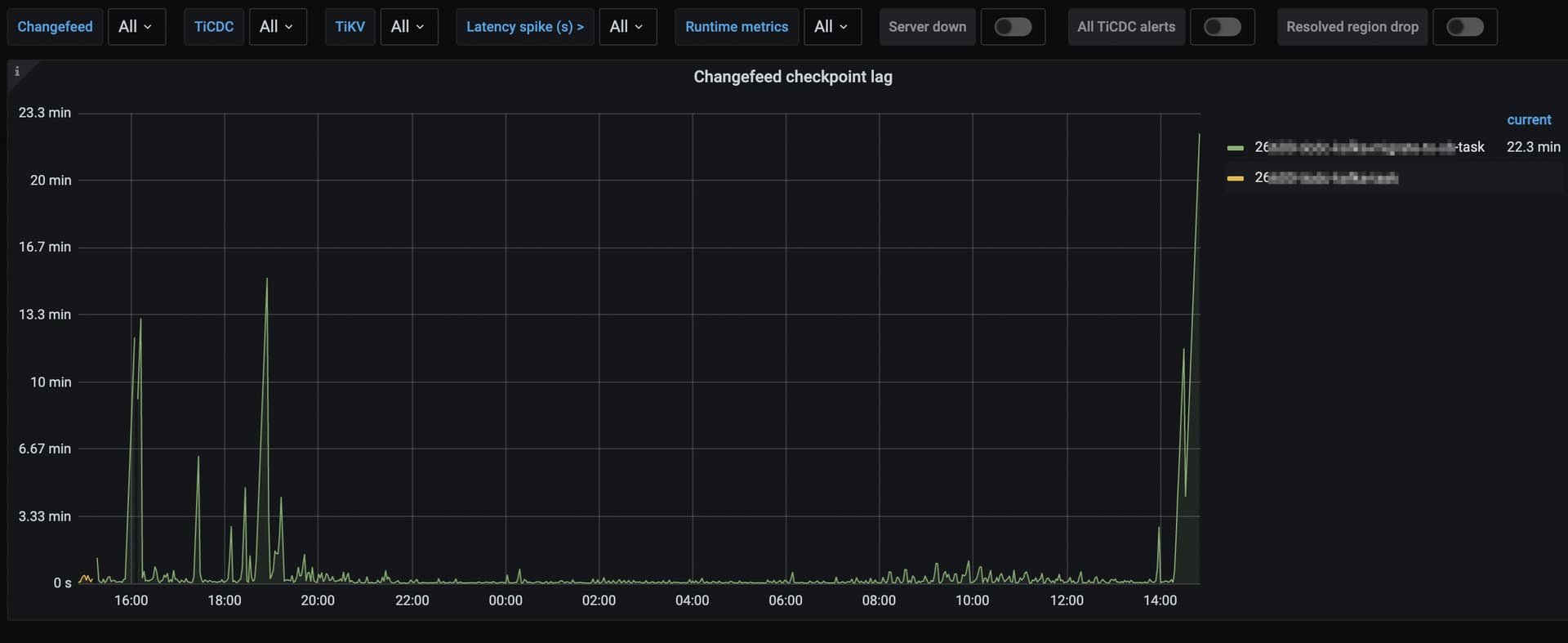Click the 22.3 min current value
This screenshot has height=643, width=1568.
point(1533,147)
